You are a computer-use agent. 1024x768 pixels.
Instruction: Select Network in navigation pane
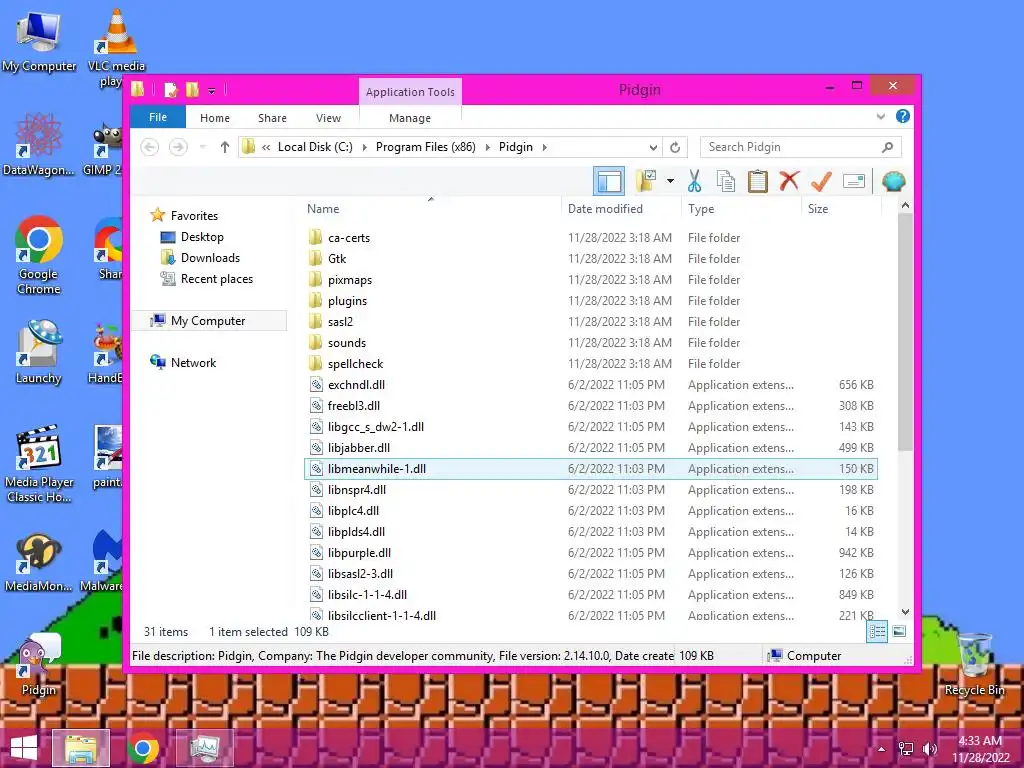coord(193,362)
